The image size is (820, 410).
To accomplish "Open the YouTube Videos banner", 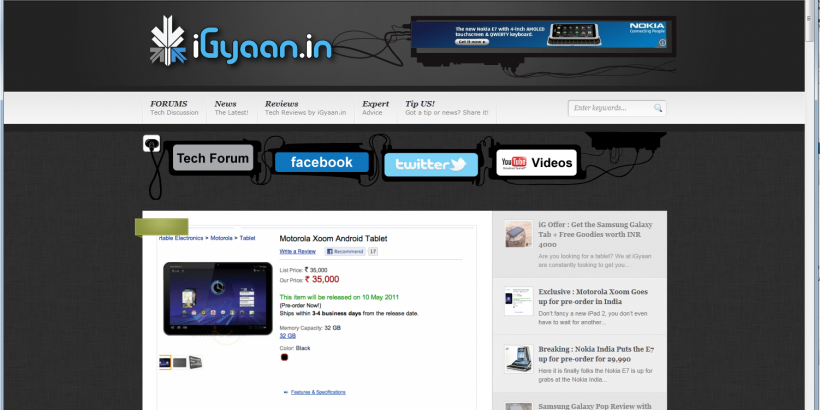I will (x=536, y=162).
